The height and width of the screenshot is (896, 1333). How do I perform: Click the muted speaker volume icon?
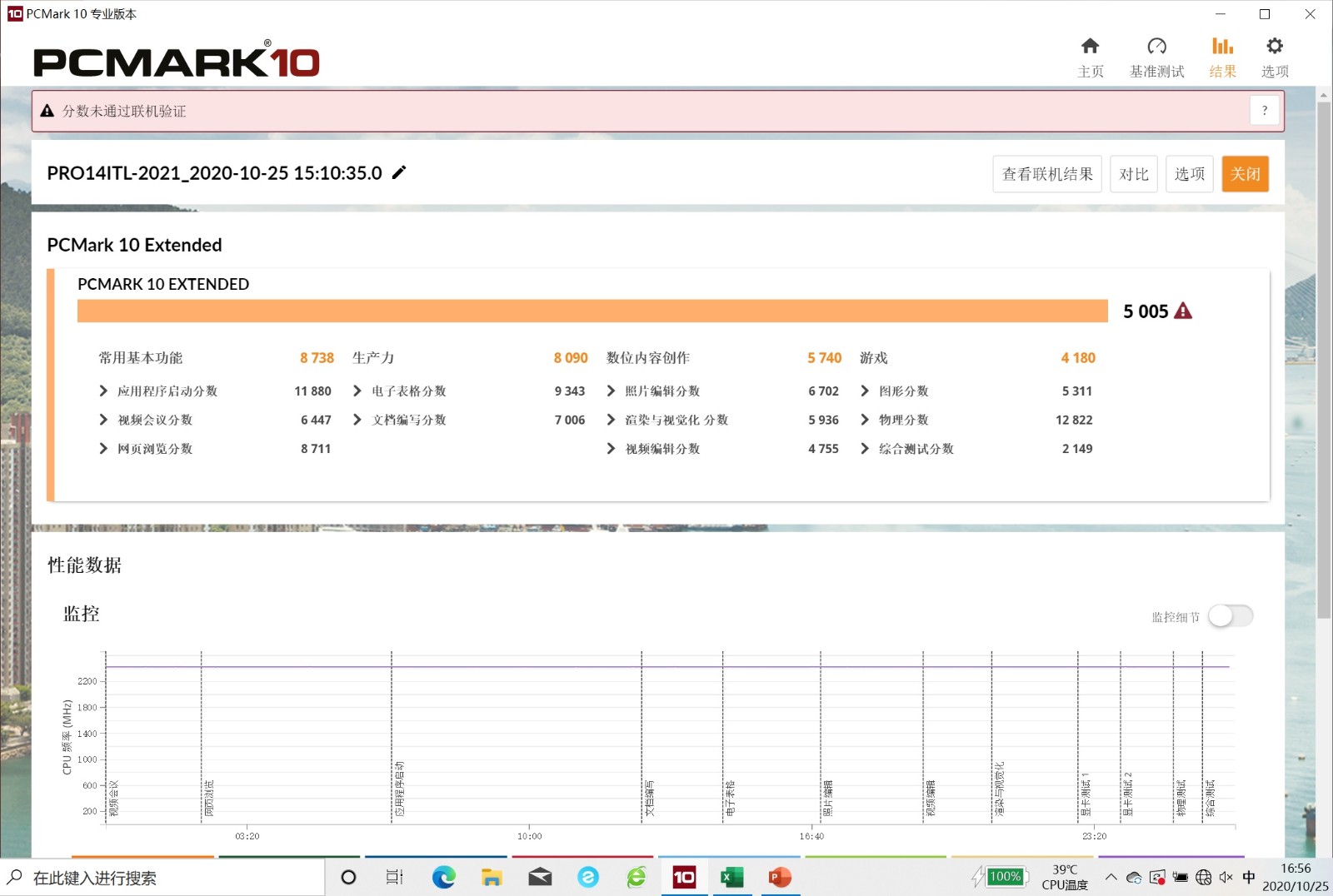click(x=1226, y=877)
